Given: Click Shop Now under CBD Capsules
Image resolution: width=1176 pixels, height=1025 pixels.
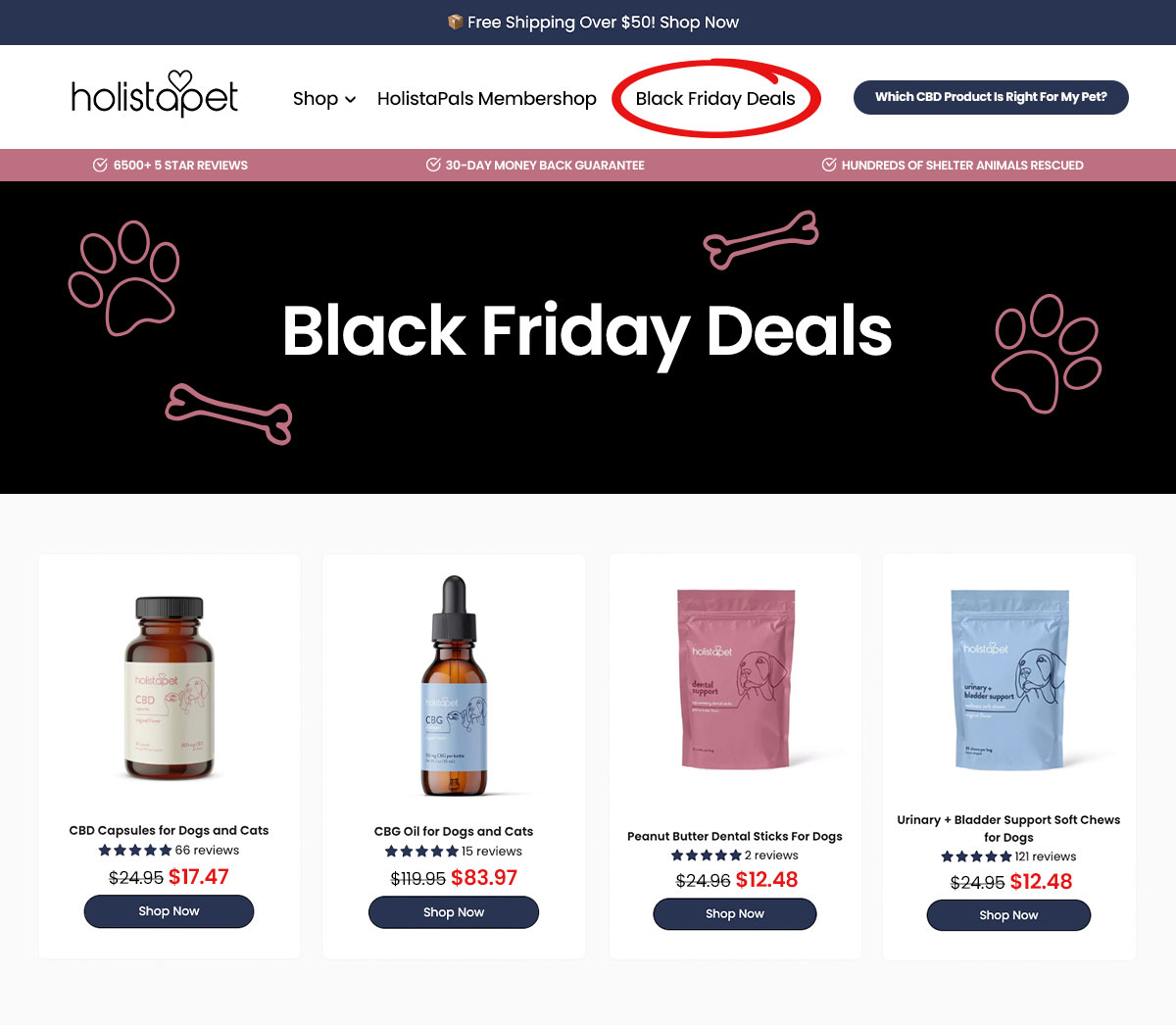Looking at the screenshot, I should point(169,911).
